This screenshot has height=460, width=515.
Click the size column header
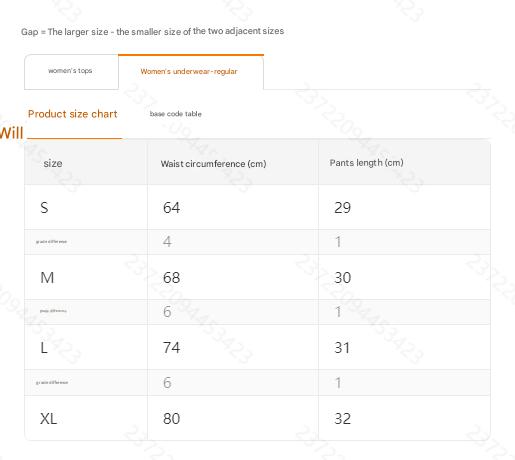[53, 163]
